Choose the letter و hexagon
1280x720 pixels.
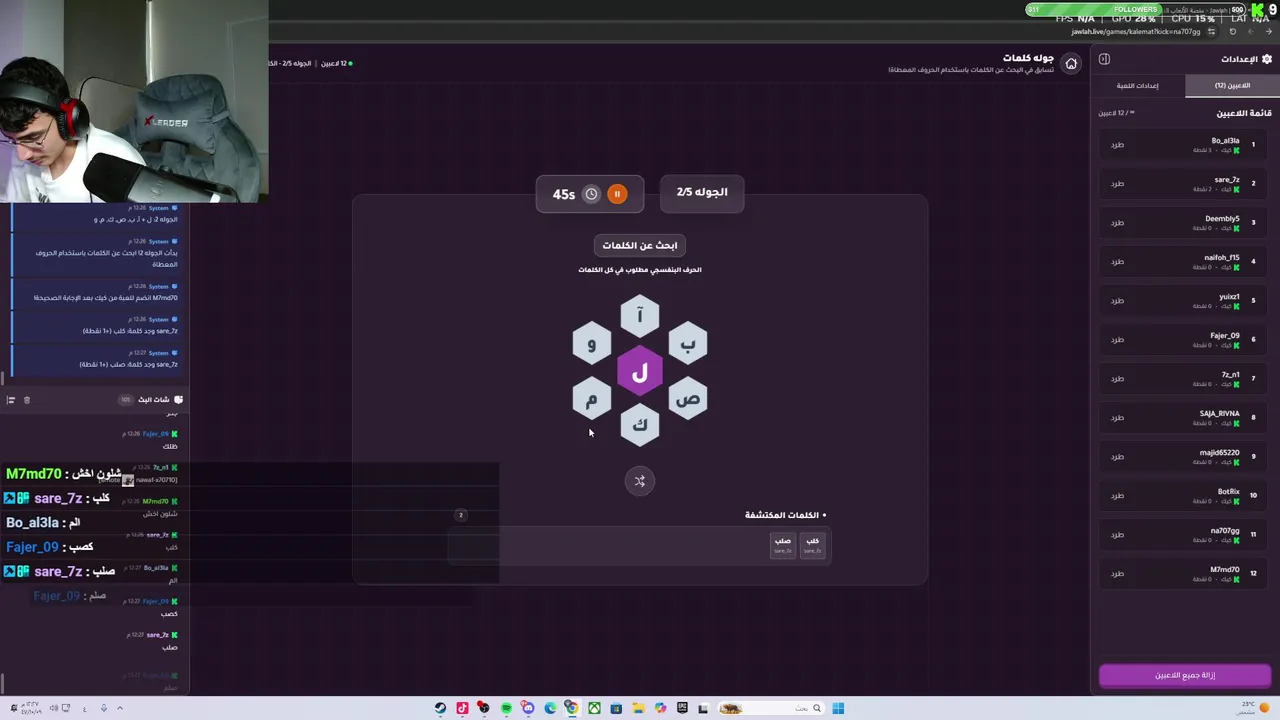(x=592, y=344)
